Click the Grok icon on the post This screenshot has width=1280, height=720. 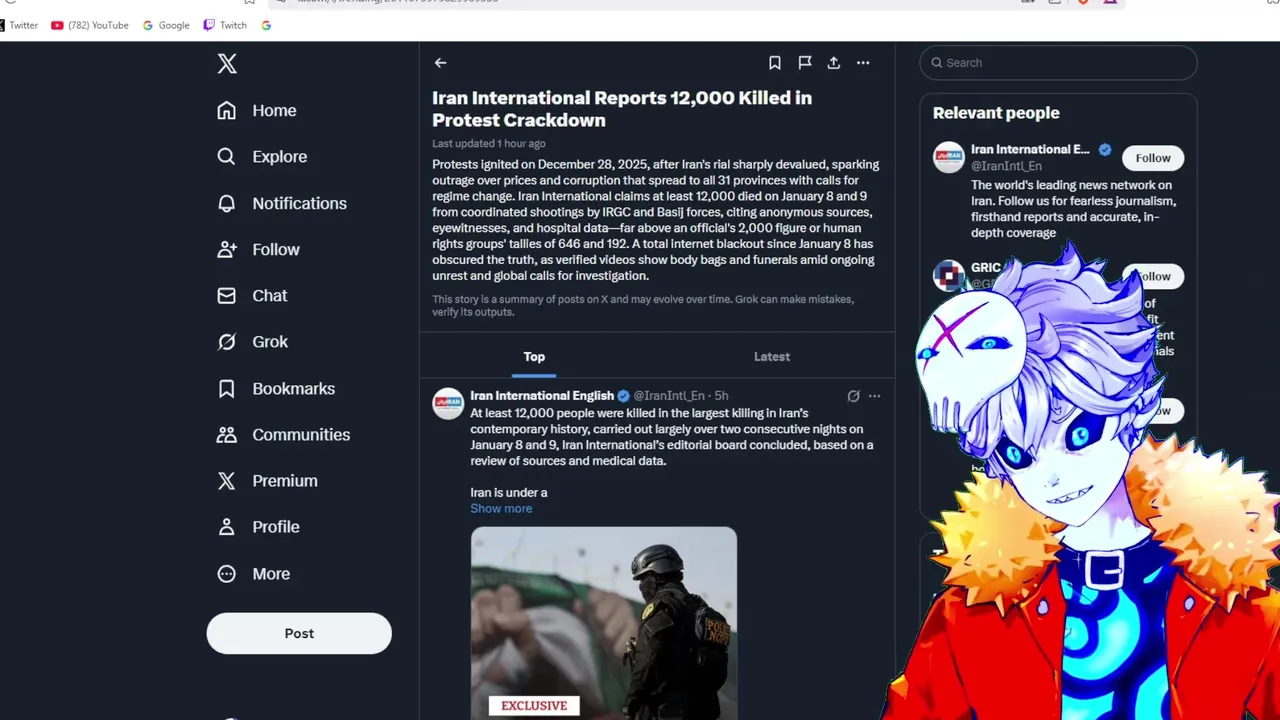pos(853,396)
